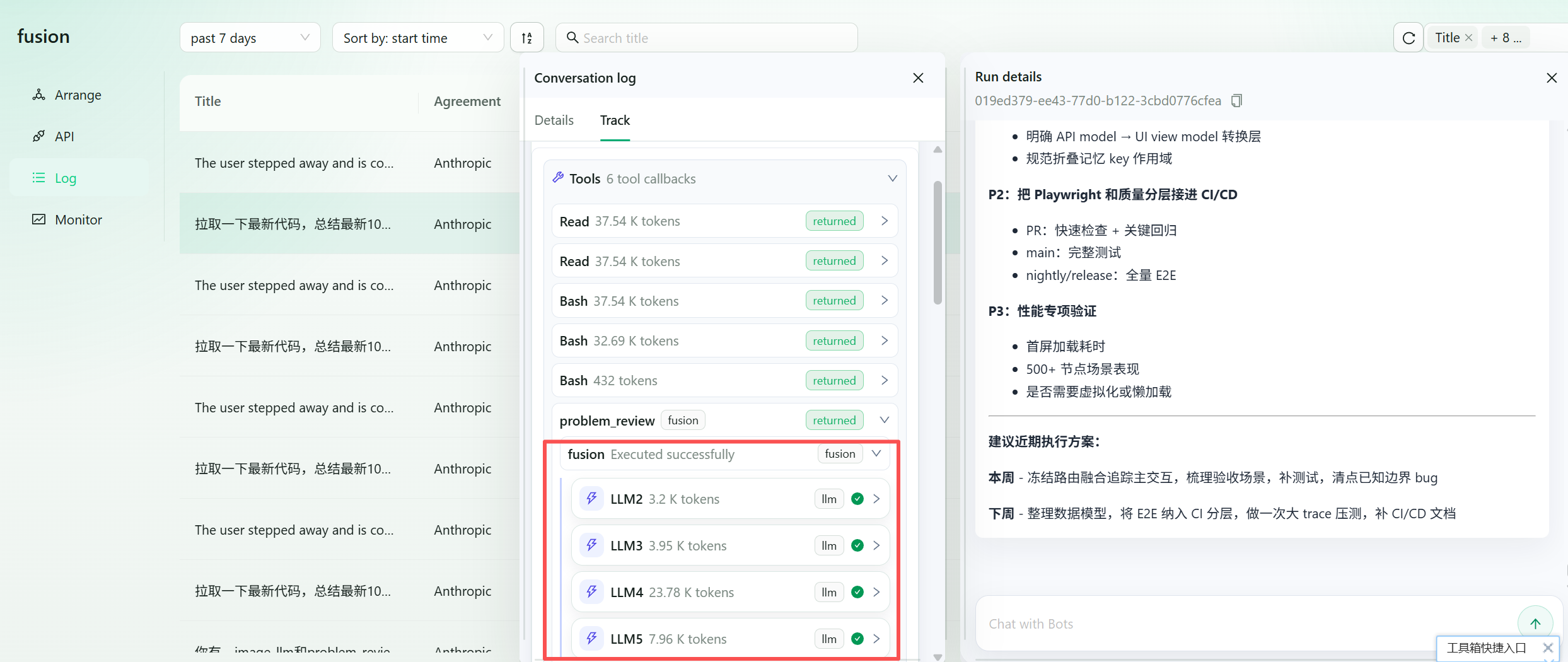Screen dimensions: 1568x662
Task: Open the + 8 ... columns tag
Action: click(x=1506, y=38)
